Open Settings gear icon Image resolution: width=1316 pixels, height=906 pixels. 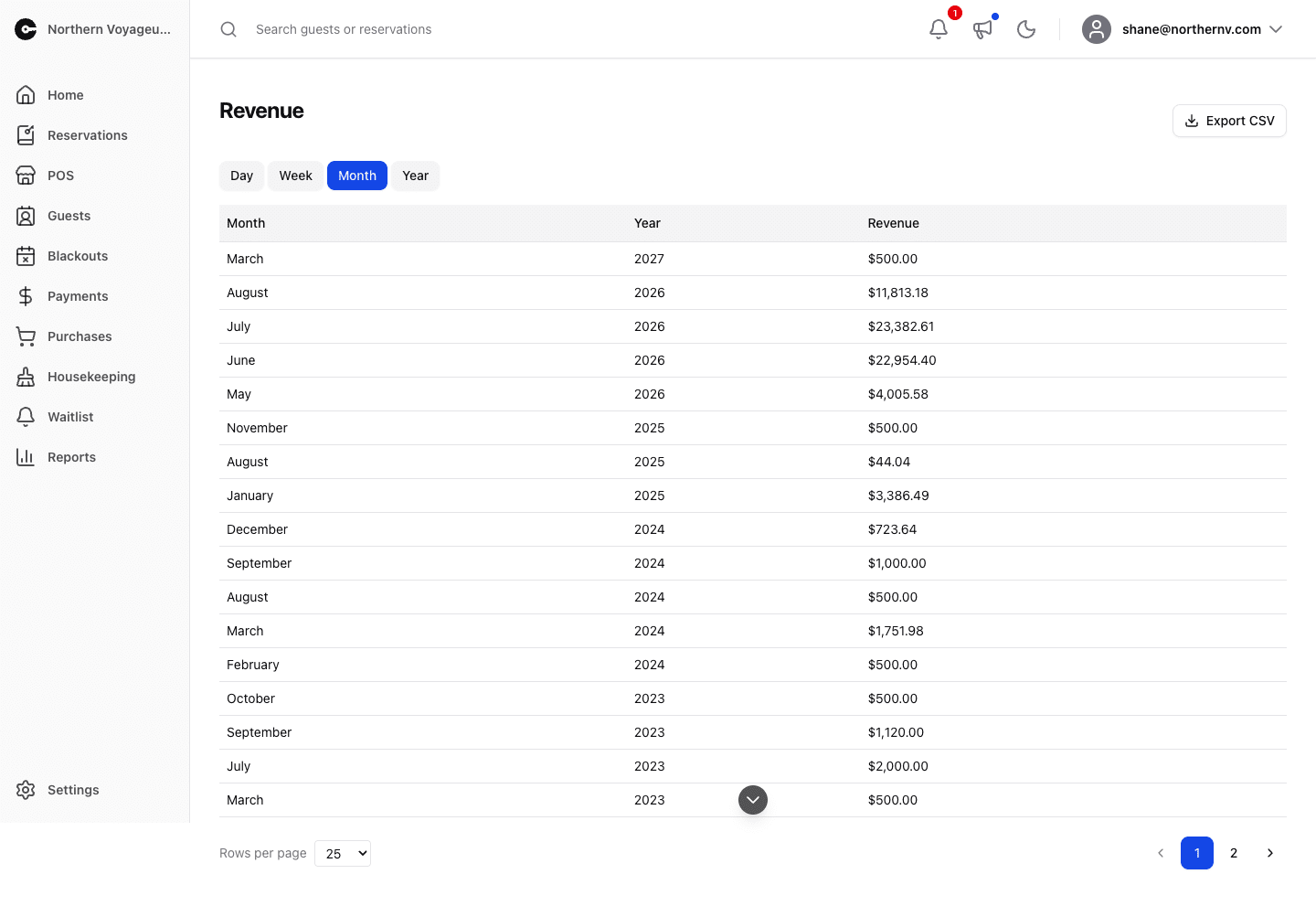(x=26, y=790)
